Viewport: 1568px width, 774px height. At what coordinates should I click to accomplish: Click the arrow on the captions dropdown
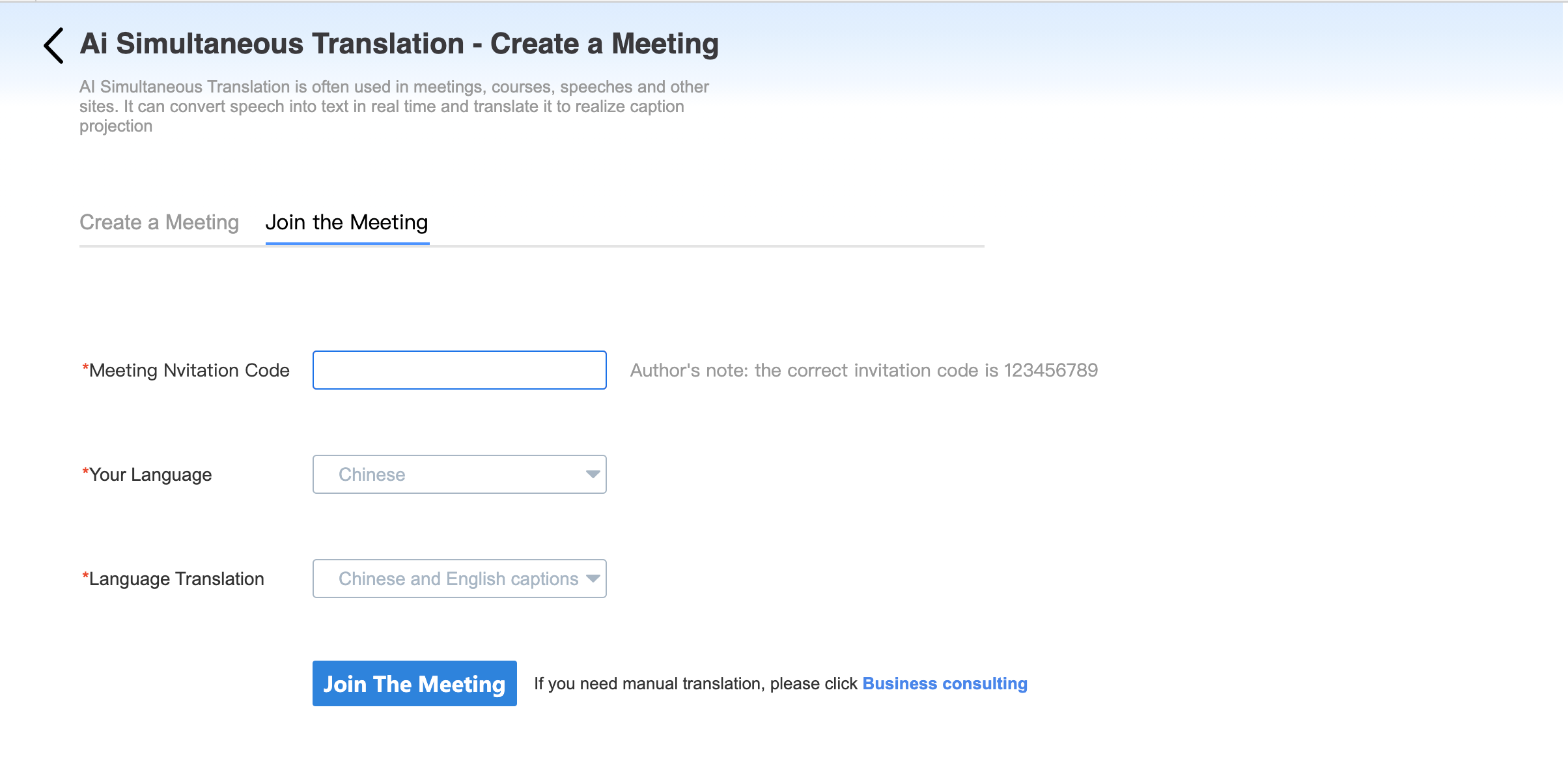(593, 579)
